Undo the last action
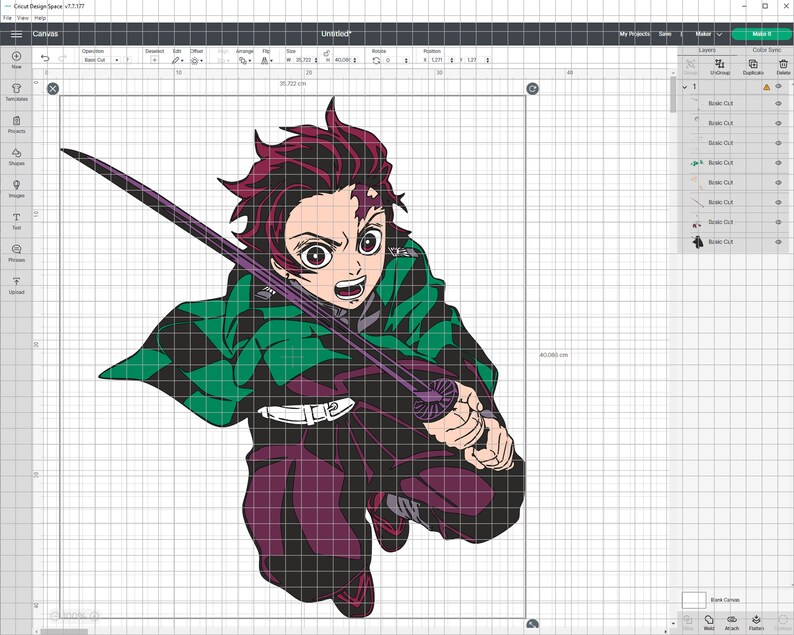 pyautogui.click(x=45, y=58)
